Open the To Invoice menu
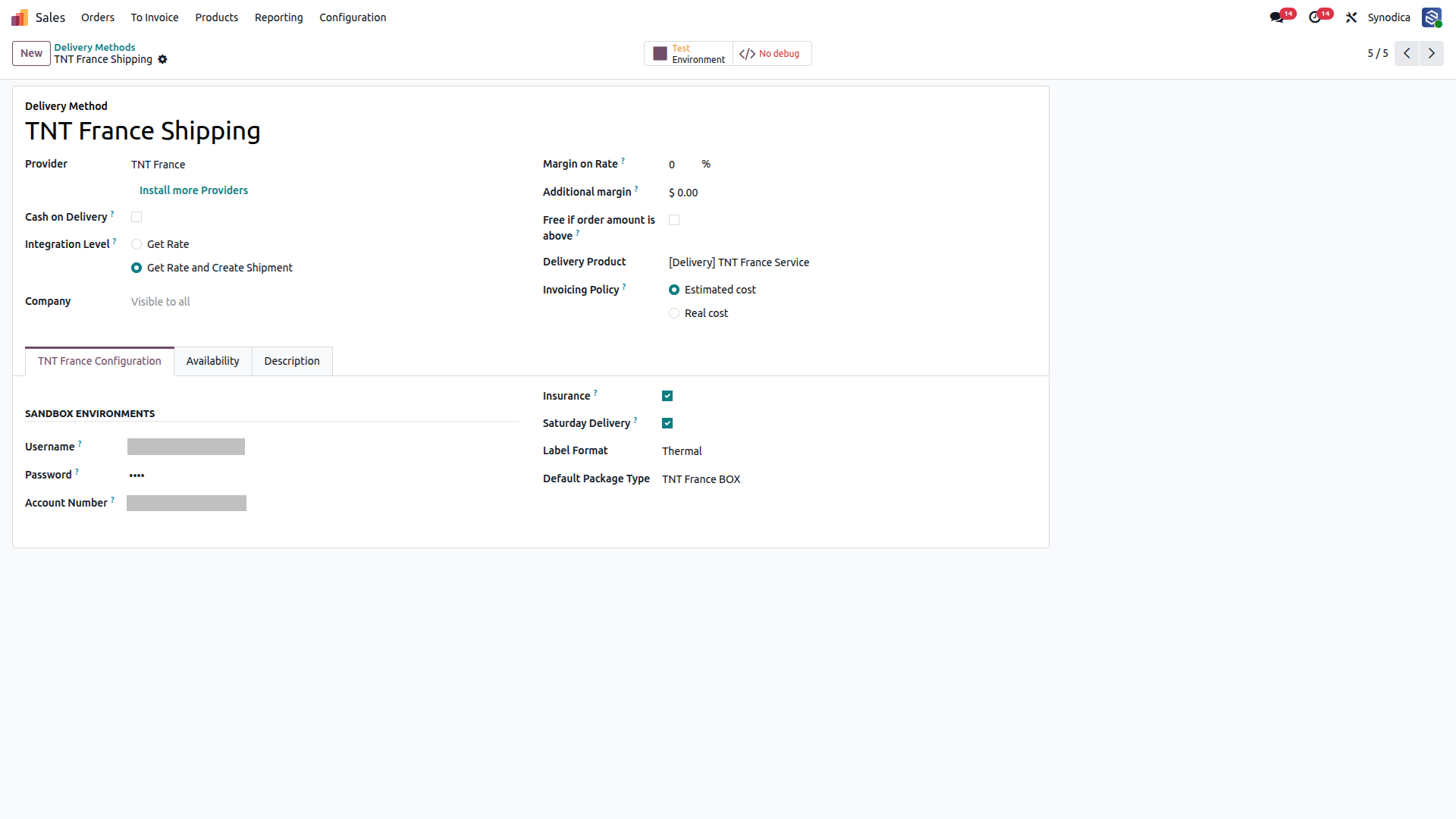This screenshot has height=819, width=1456. coord(155,17)
